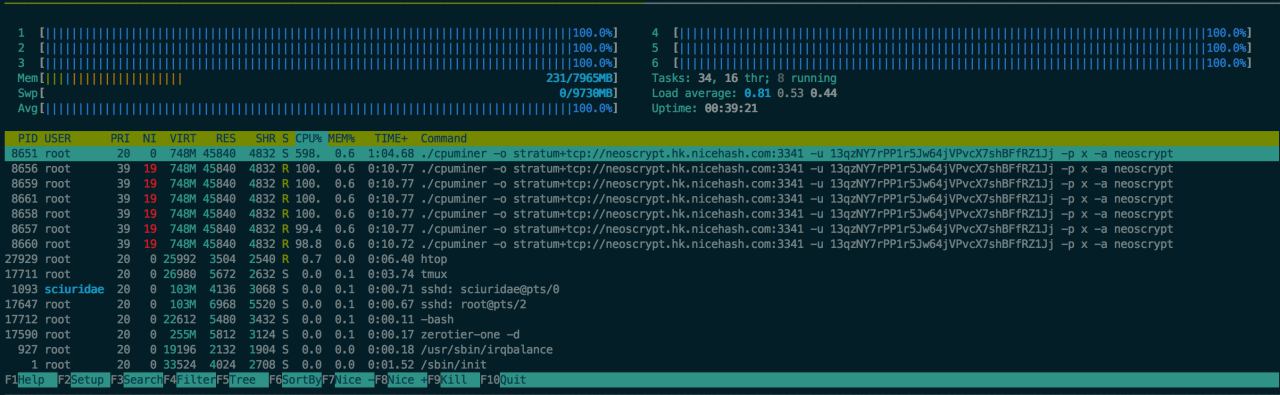Click the CPU 2 usage meter

click(318, 47)
